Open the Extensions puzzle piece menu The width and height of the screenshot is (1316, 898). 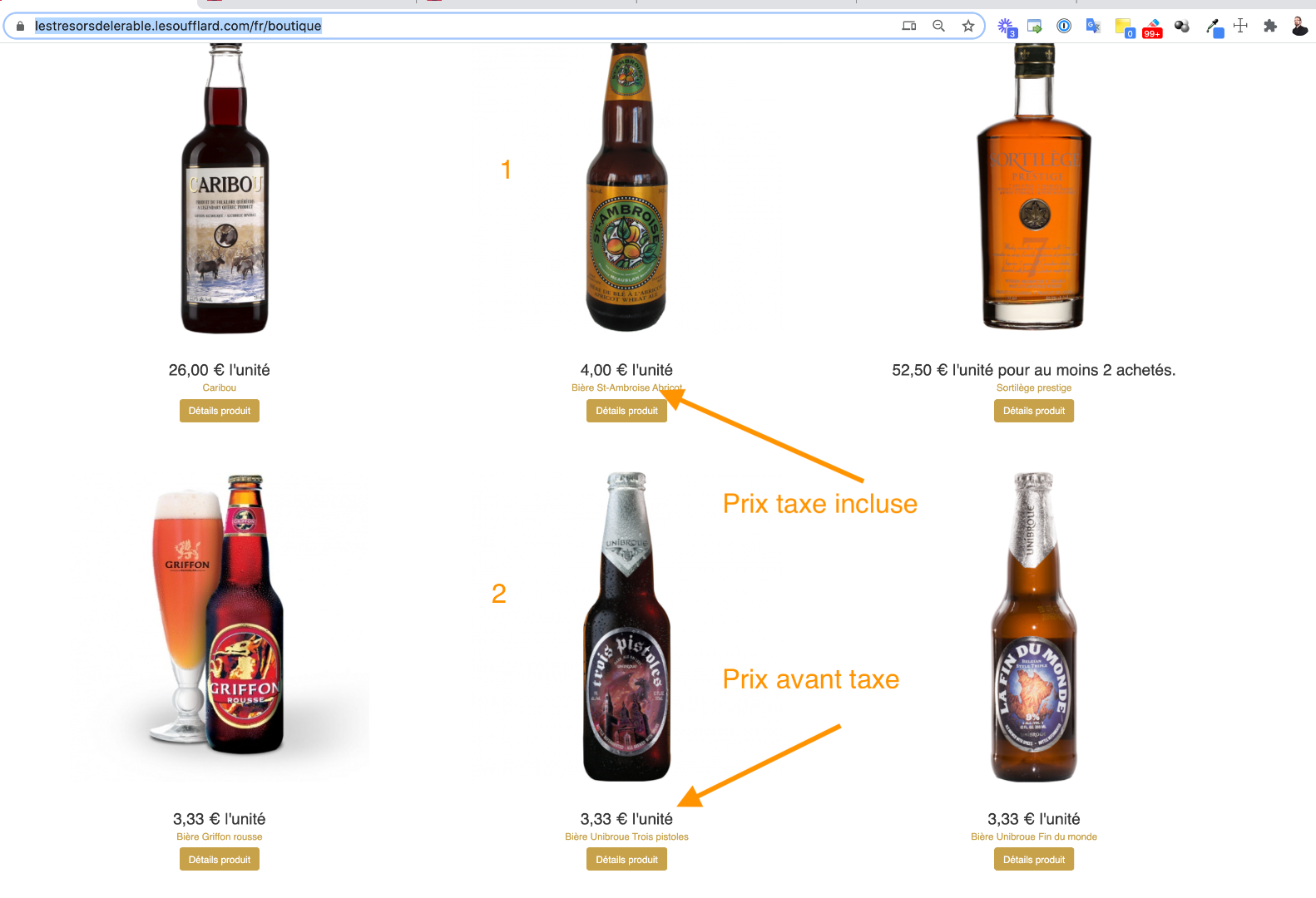pyautogui.click(x=1270, y=26)
